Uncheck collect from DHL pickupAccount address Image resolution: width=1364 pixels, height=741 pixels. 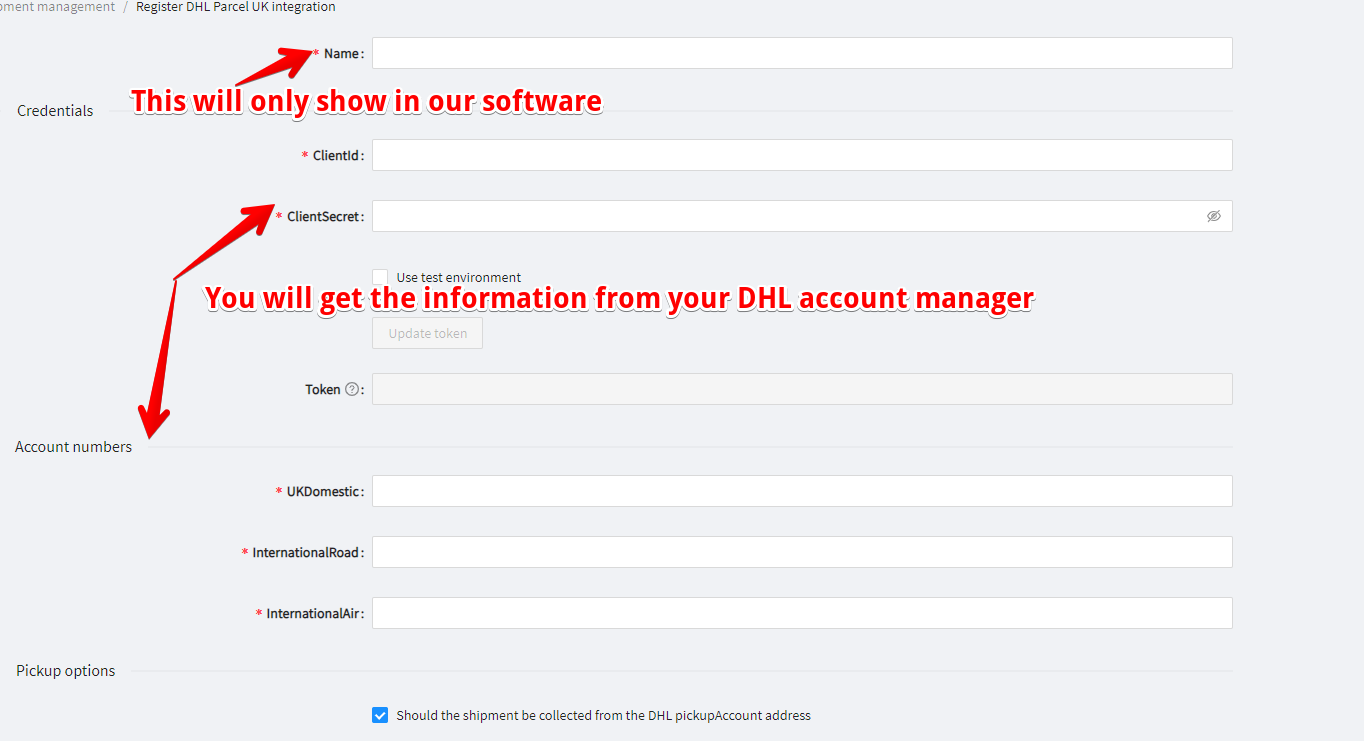pyautogui.click(x=380, y=715)
